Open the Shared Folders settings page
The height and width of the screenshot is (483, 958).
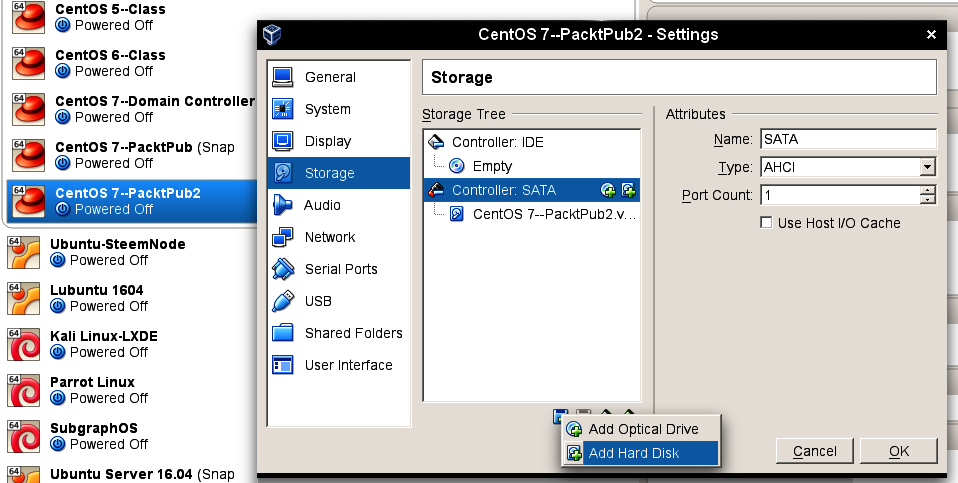[353, 333]
